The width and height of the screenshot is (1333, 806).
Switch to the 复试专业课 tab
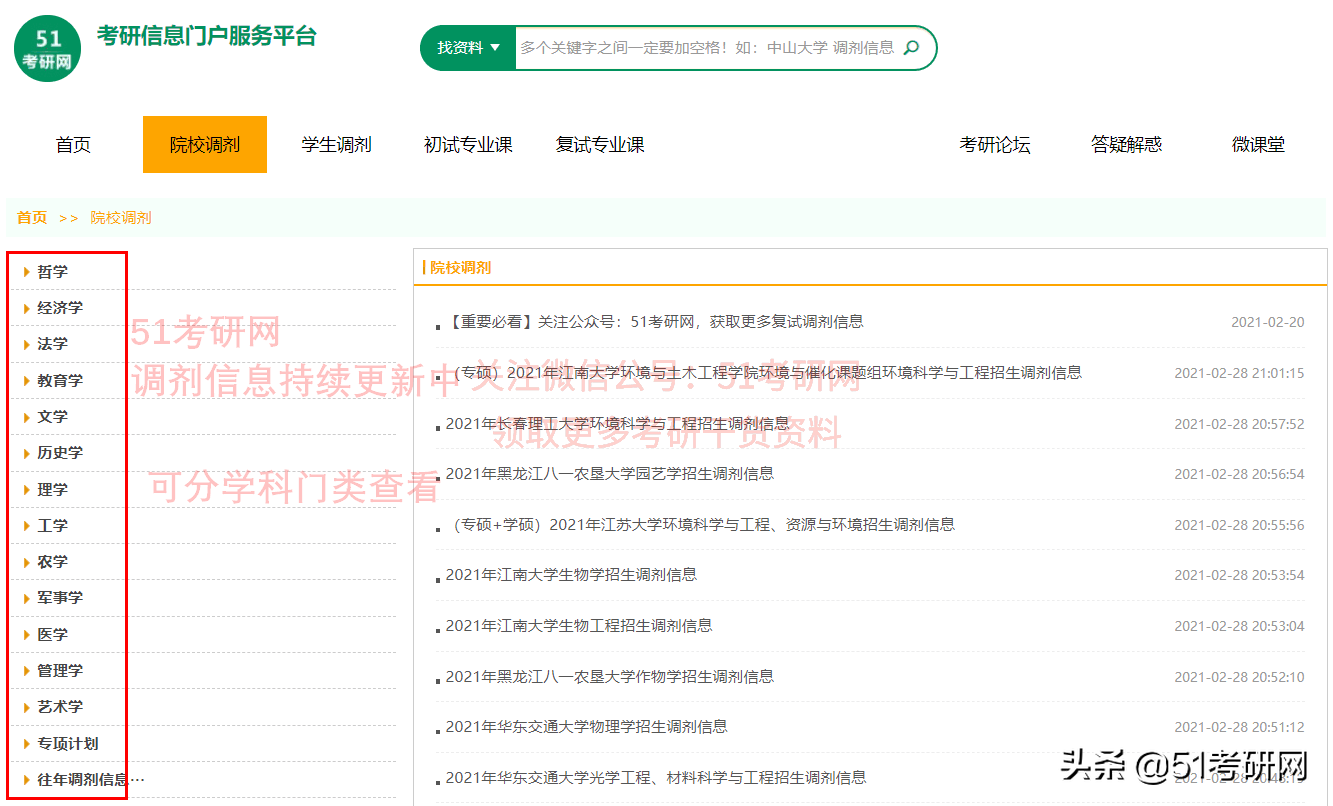click(599, 144)
